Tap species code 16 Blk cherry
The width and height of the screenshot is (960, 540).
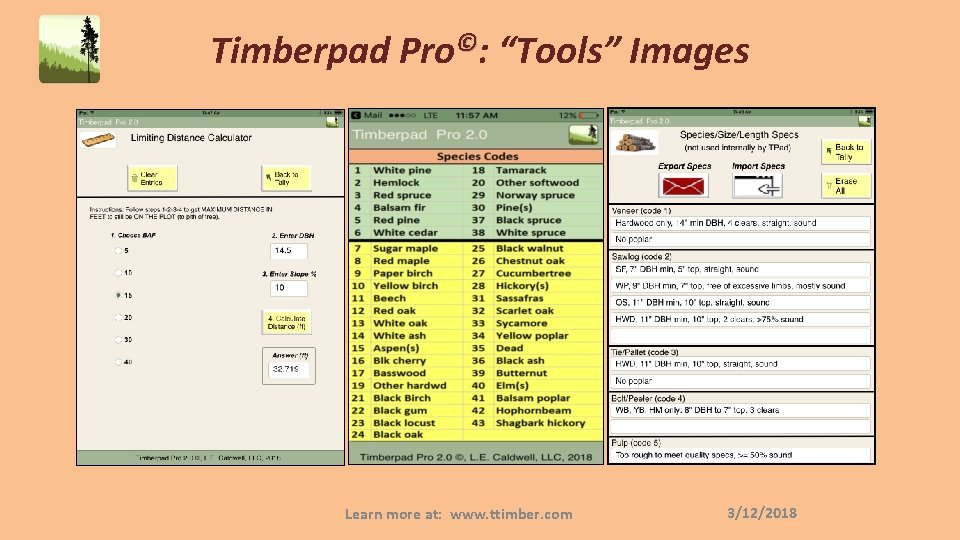point(406,361)
